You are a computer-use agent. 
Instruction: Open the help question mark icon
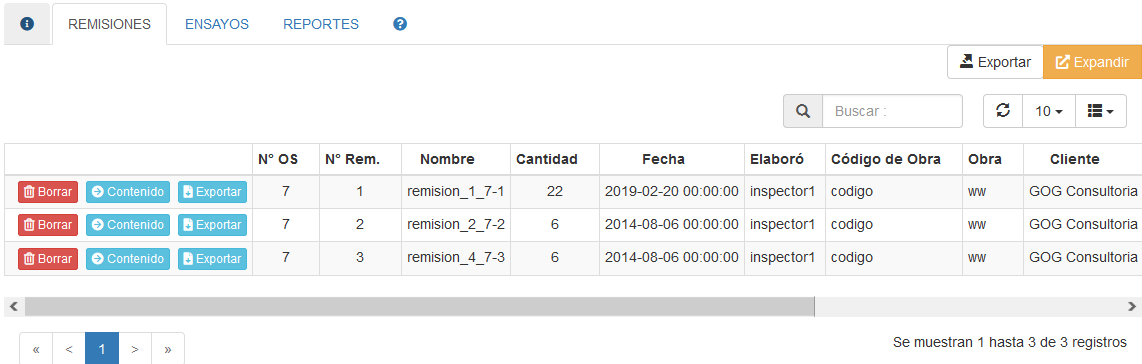click(400, 24)
